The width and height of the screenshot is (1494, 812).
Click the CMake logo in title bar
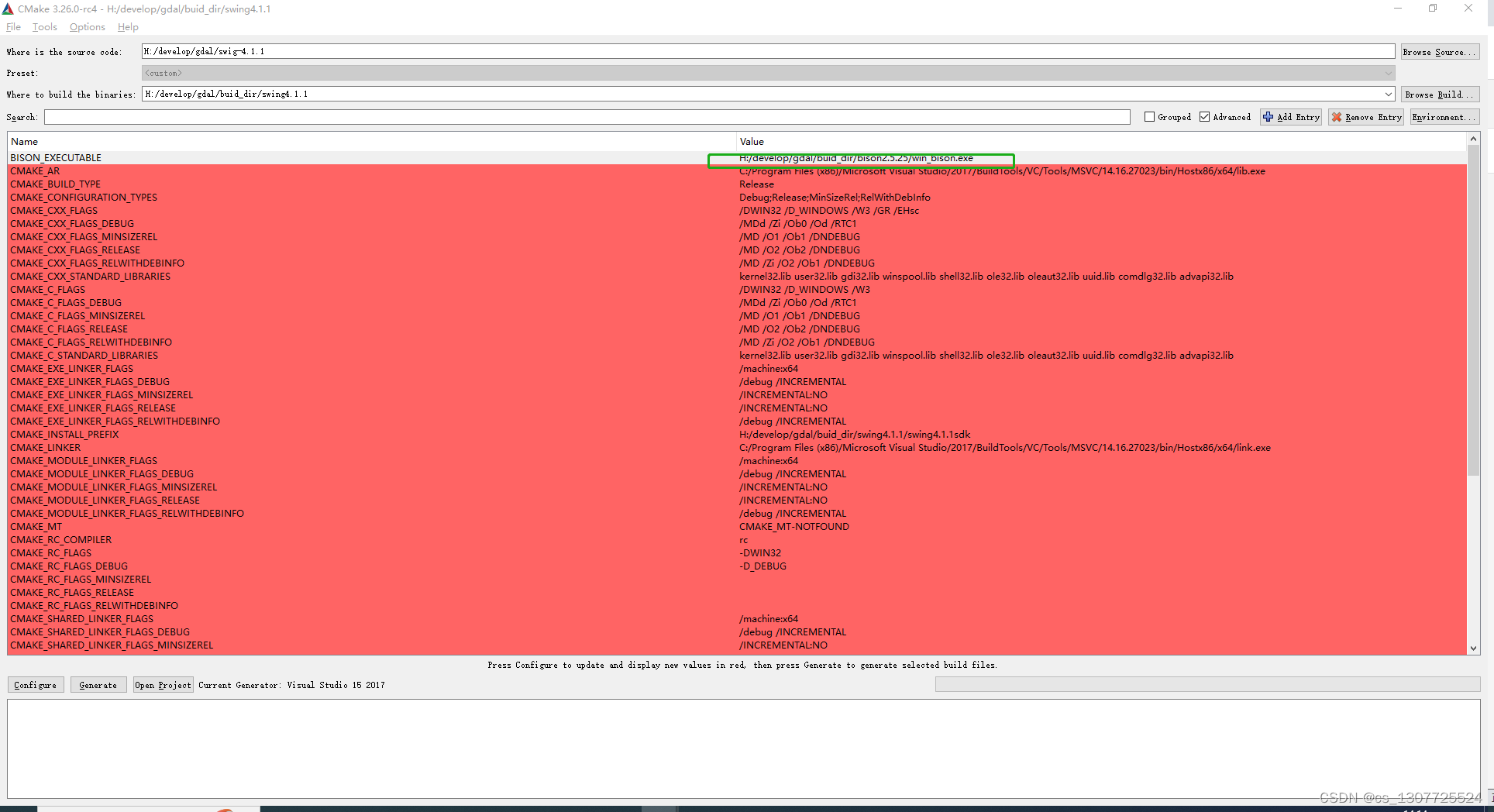[x=8, y=9]
